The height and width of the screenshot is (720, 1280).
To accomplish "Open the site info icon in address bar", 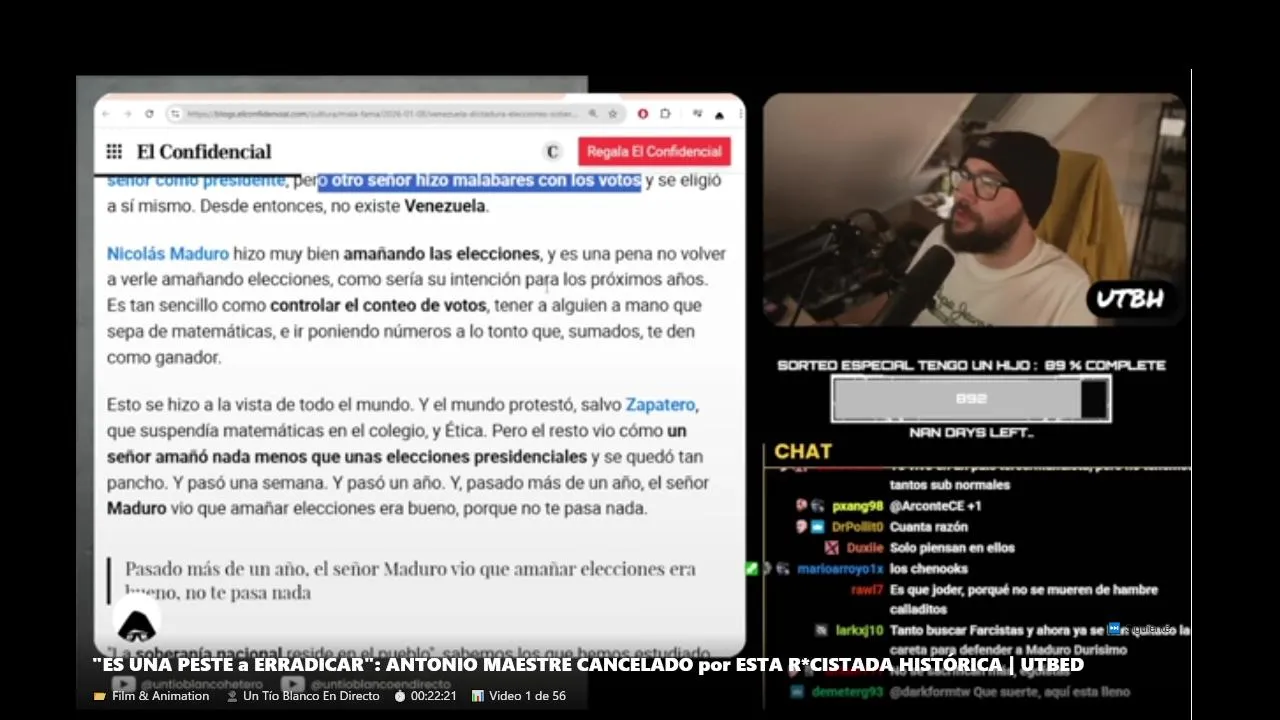I will [176, 114].
